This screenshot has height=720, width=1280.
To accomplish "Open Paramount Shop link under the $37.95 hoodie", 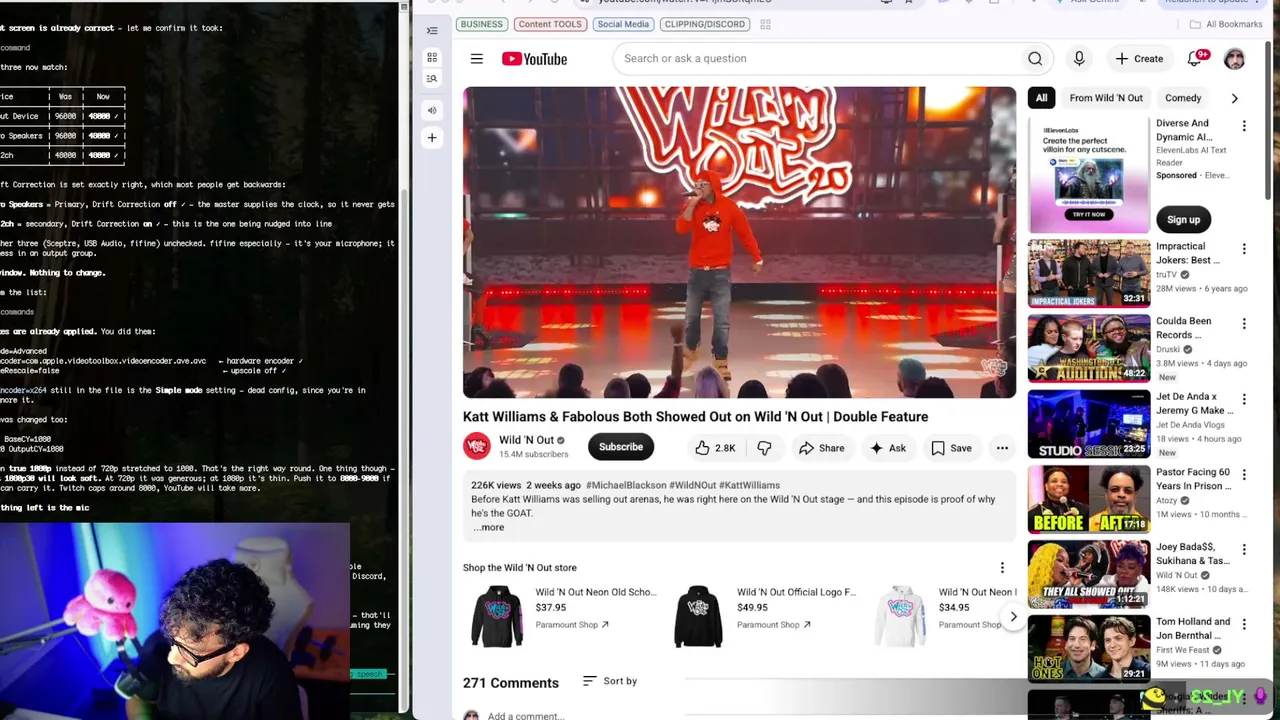I will [x=572, y=625].
